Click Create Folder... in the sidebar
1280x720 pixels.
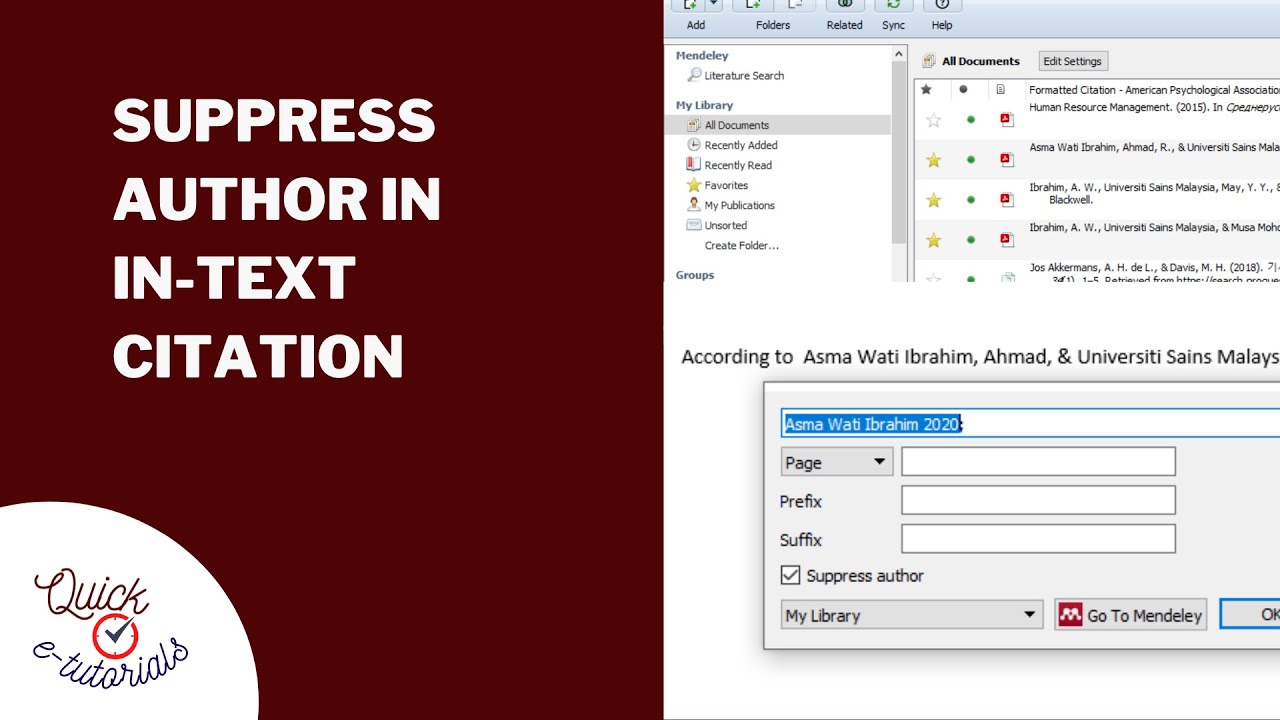pyautogui.click(x=741, y=245)
